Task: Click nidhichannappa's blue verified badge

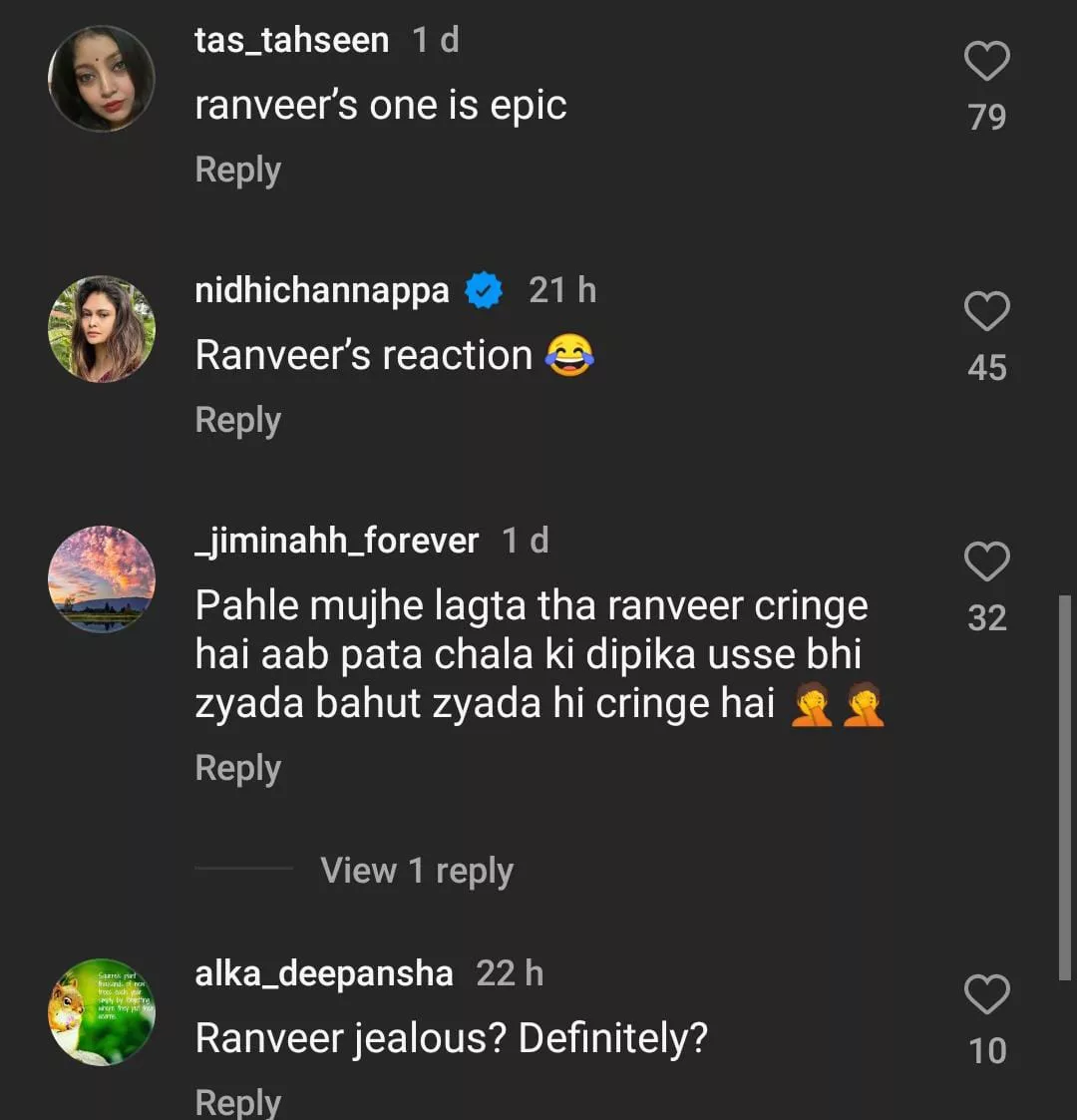Action: pyautogui.click(x=485, y=291)
